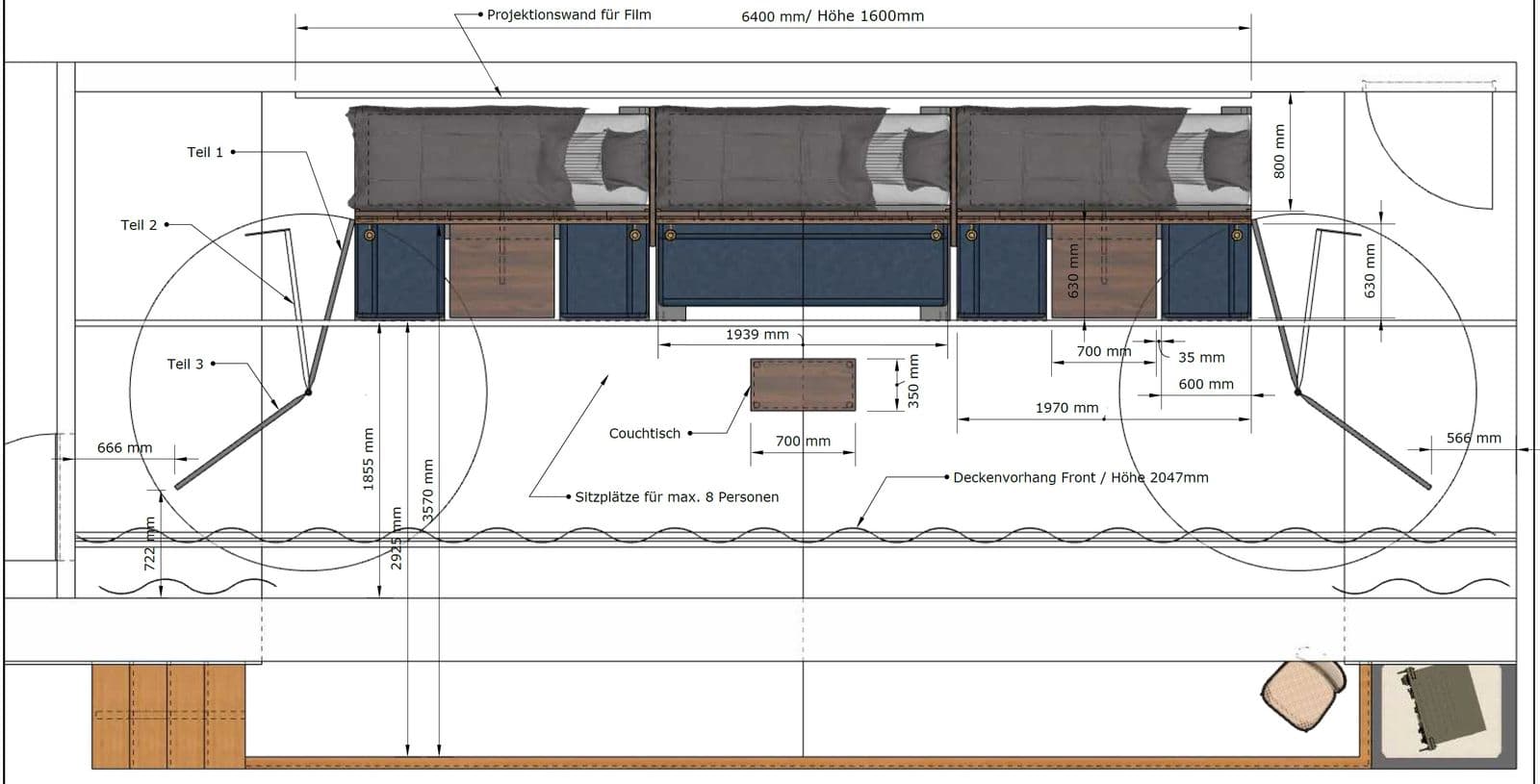The image size is (1540, 784).
Task: Click the '1939 mm' dimension text
Action: coord(757,335)
